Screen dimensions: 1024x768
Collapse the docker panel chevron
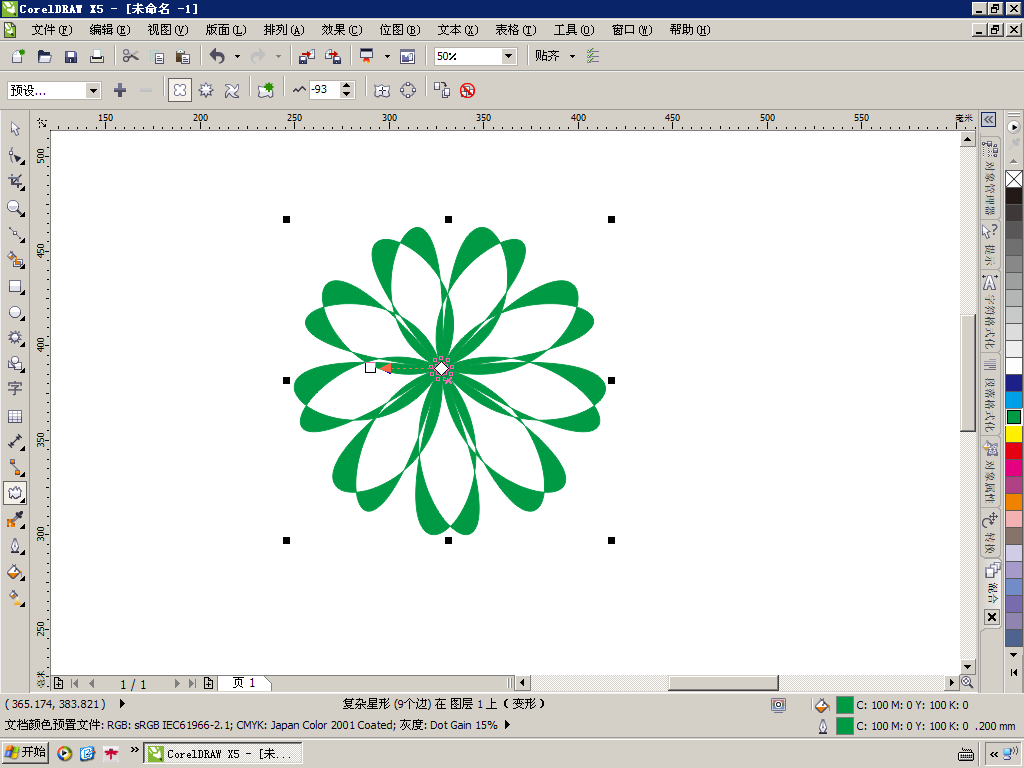click(x=989, y=120)
